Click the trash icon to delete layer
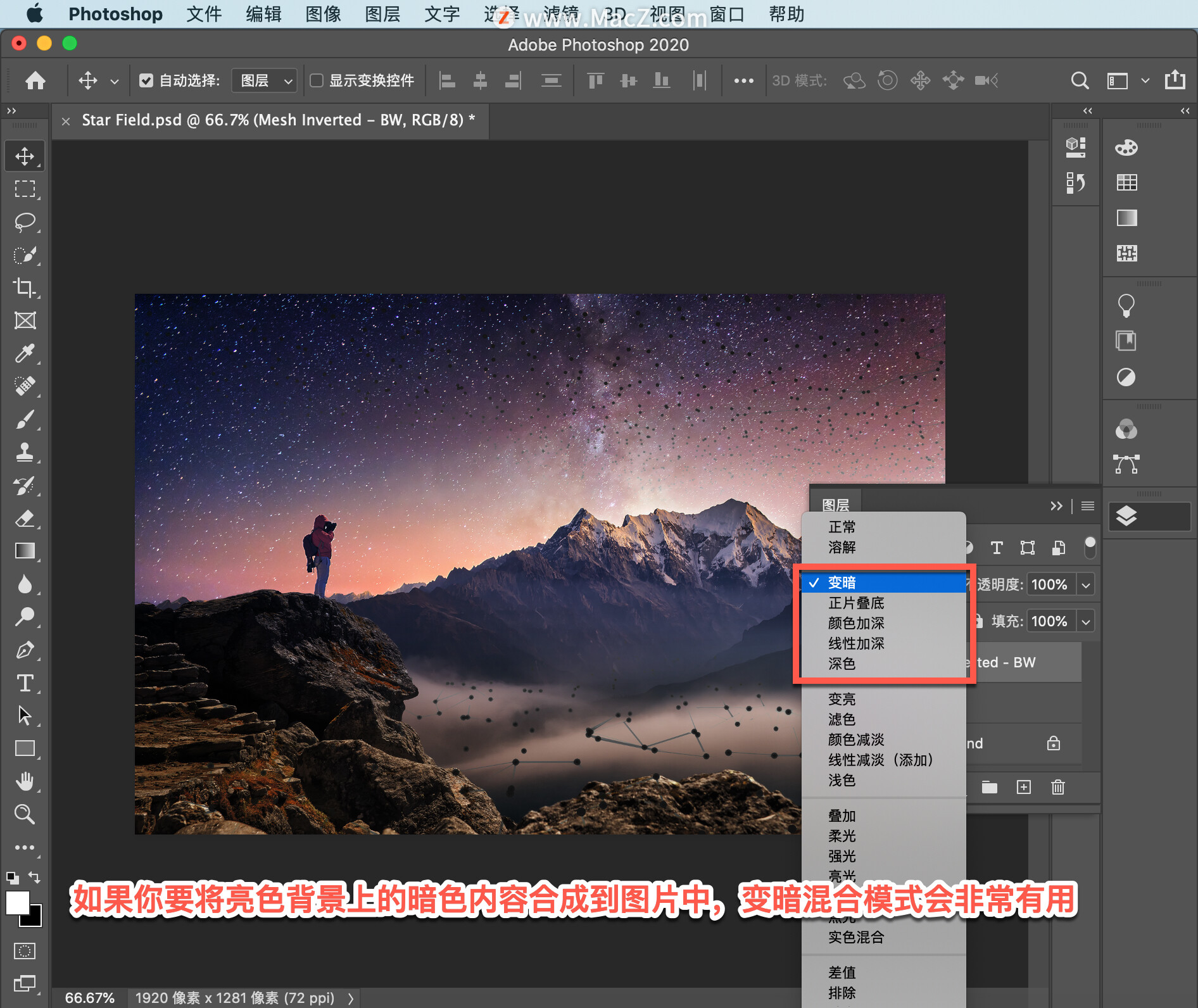 1057,787
